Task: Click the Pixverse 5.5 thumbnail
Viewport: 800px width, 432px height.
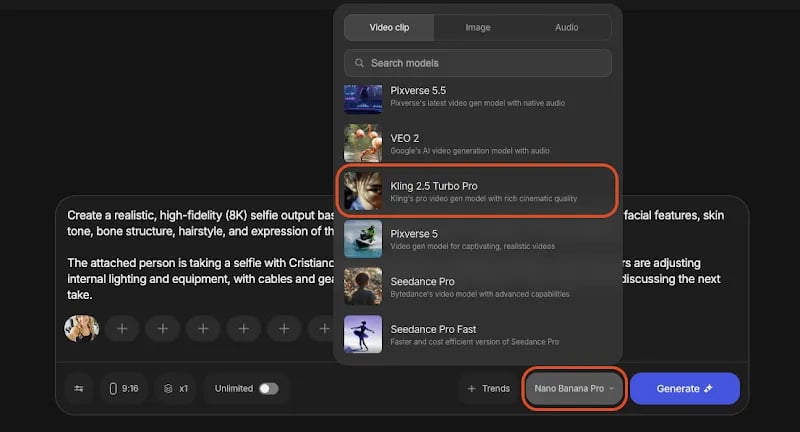Action: click(363, 99)
